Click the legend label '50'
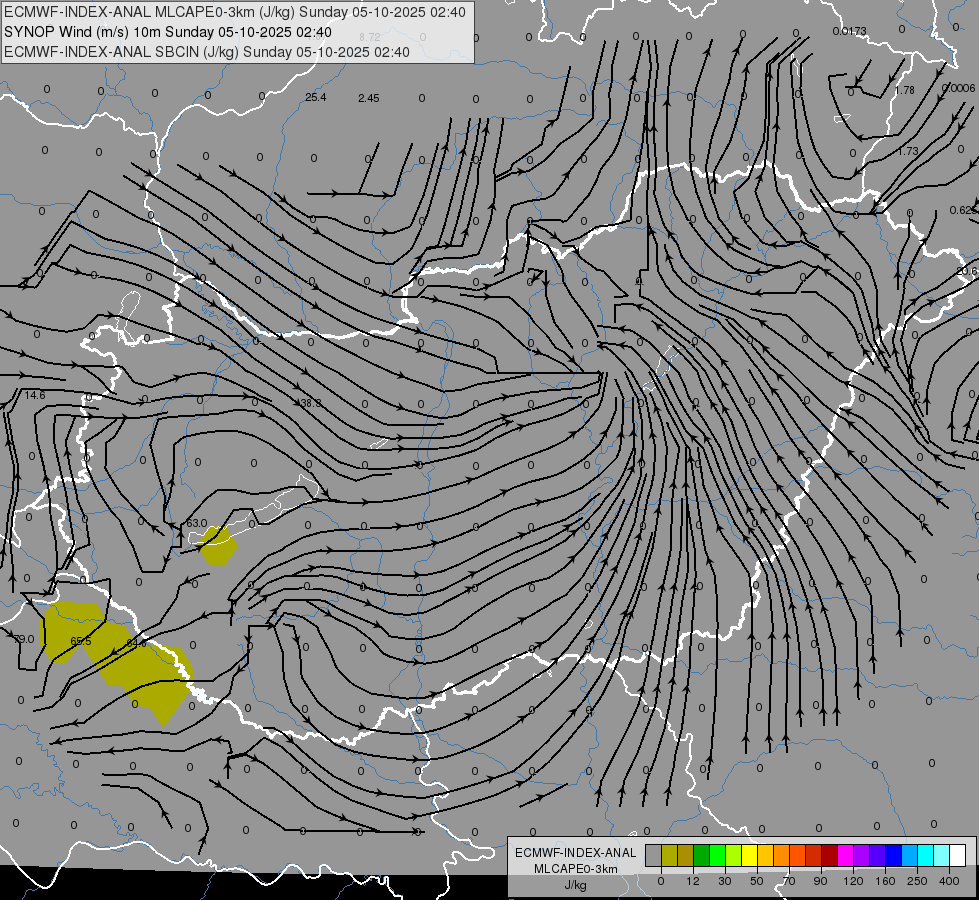The width and height of the screenshot is (979, 900). (x=757, y=881)
